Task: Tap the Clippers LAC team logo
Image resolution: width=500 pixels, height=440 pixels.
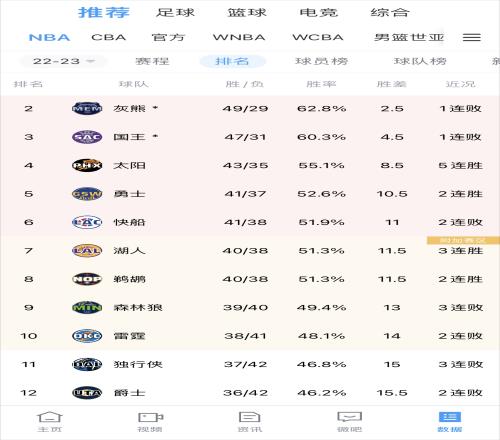Action: tap(87, 222)
